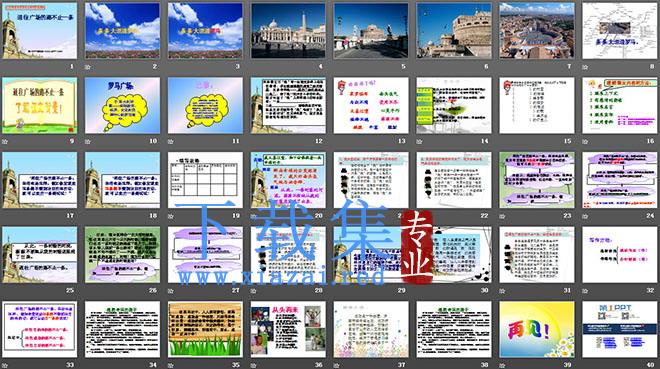This screenshot has height=369, width=660.
Task: Select slide 7 aerial city photo thumbnail
Action: coord(537,31)
